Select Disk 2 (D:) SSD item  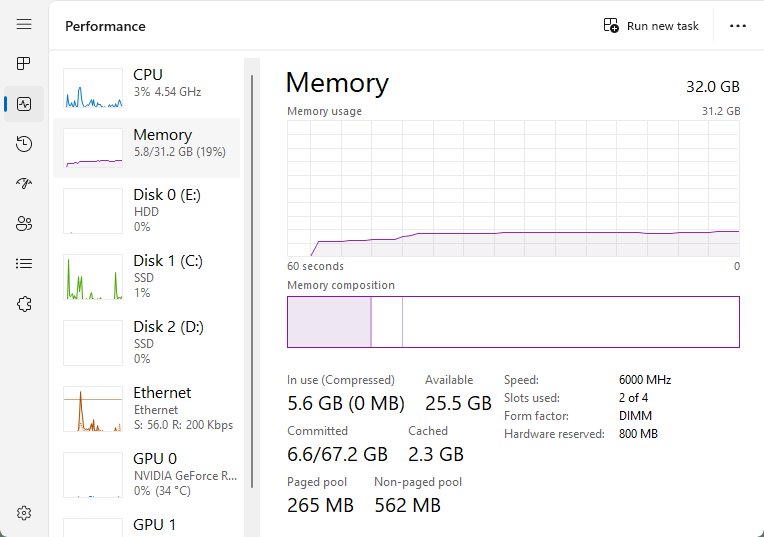point(146,343)
